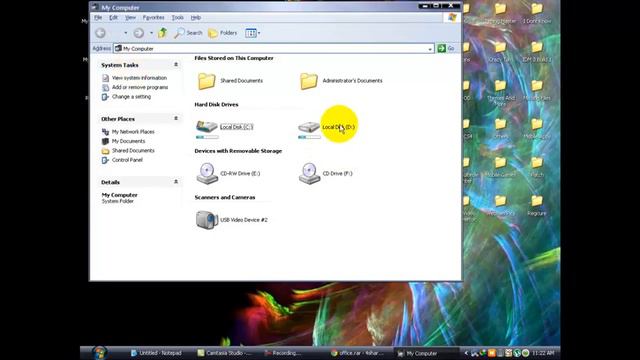Screen dimensions: 640x360
Task: Select the CD Drive (F:) icon
Action: [x=309, y=173]
